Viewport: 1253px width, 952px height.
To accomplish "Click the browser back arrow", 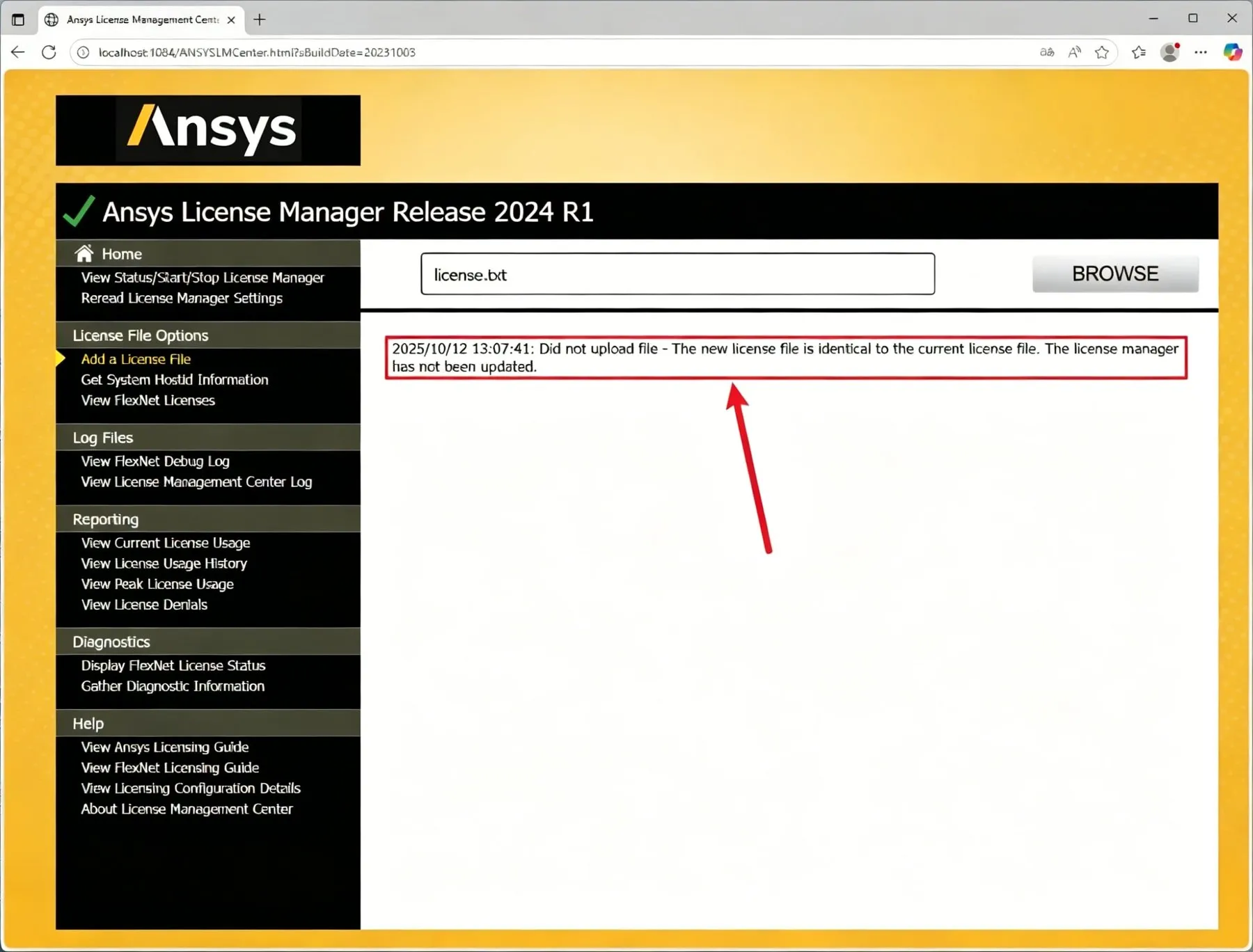I will [18, 52].
